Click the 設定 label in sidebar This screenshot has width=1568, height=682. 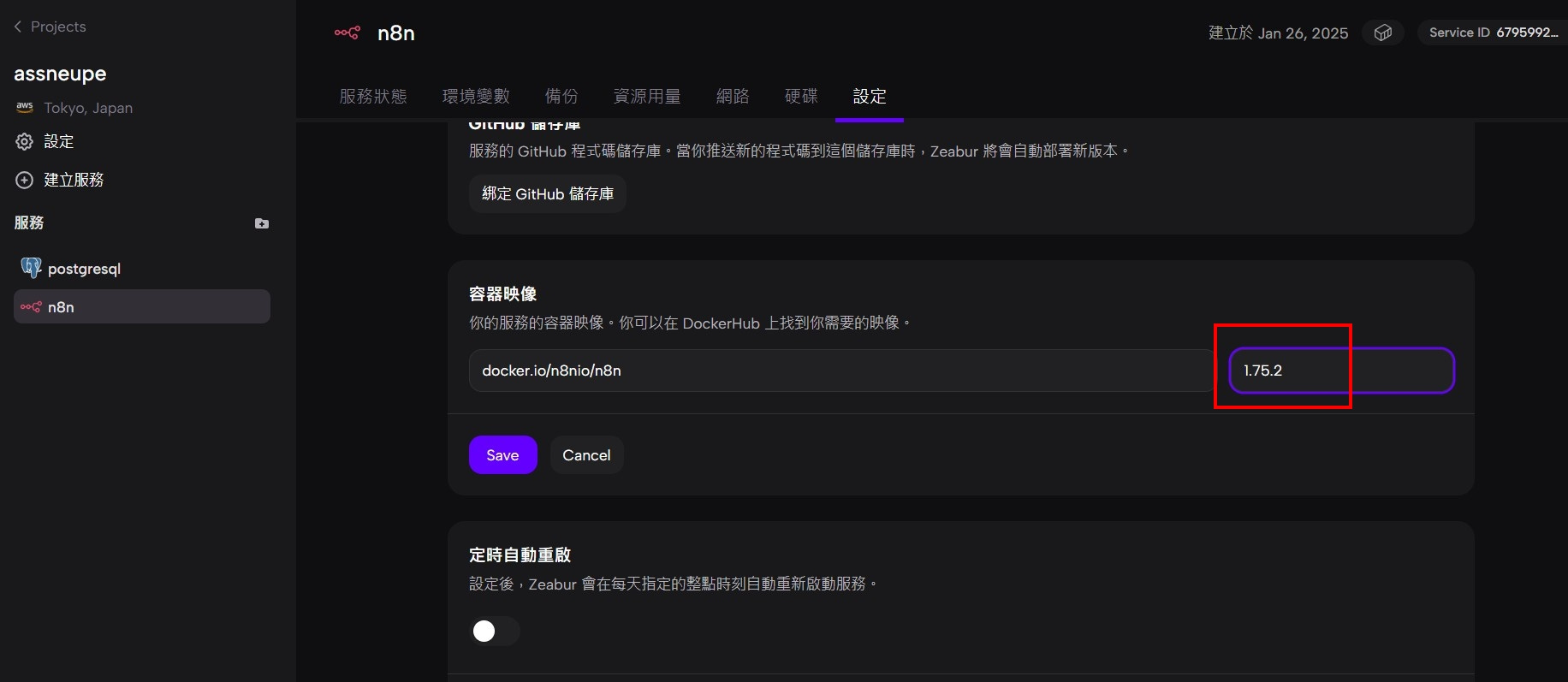(x=59, y=141)
